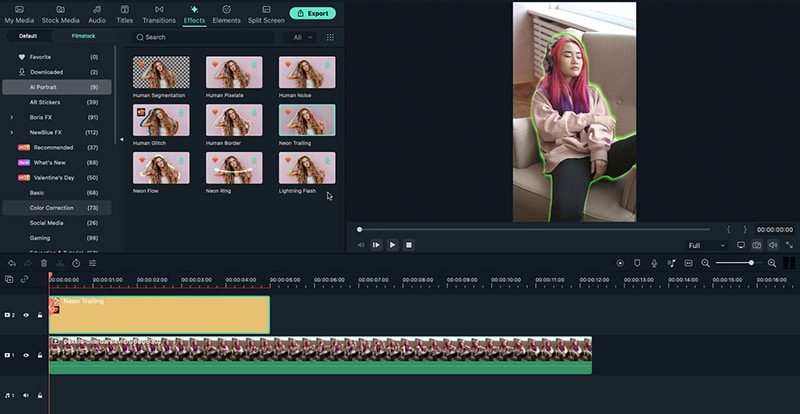Select the Human Segmentation effect thumbnail
The width and height of the screenshot is (800, 414).
(161, 72)
